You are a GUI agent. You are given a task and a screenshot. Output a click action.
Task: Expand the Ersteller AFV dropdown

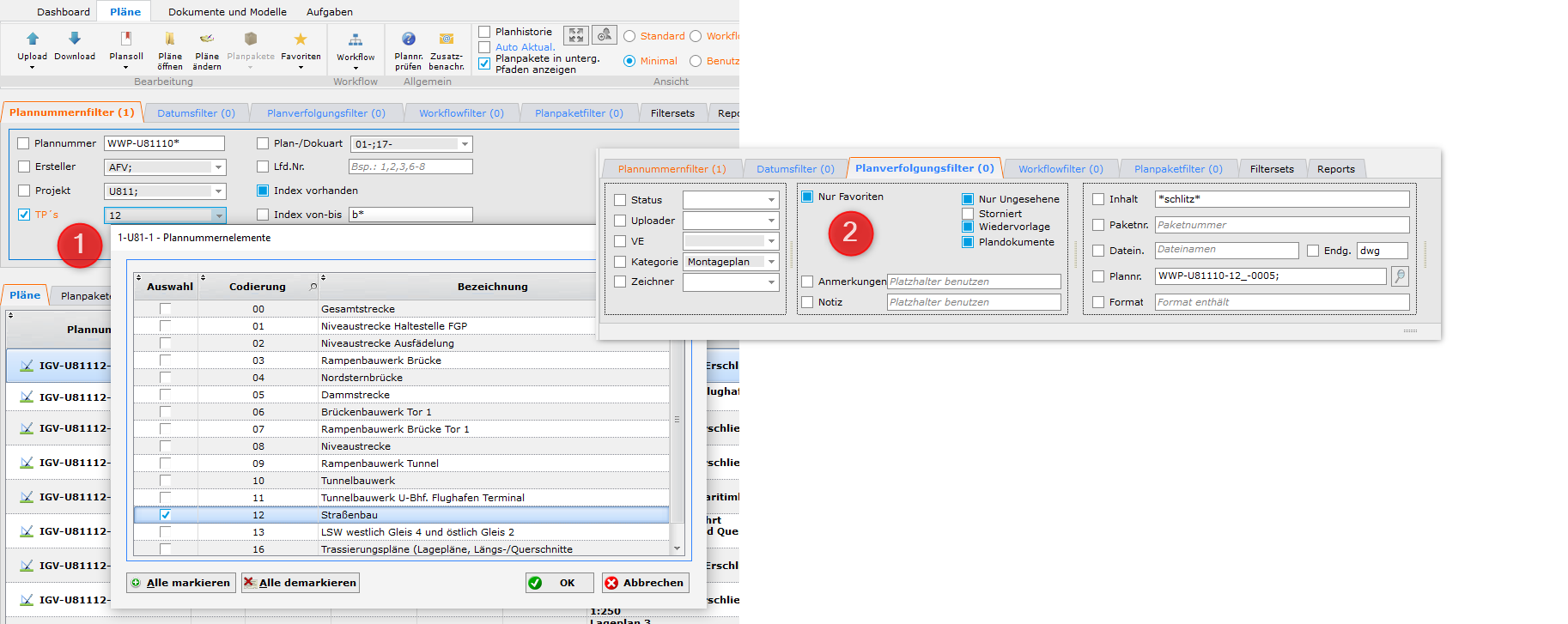219,167
